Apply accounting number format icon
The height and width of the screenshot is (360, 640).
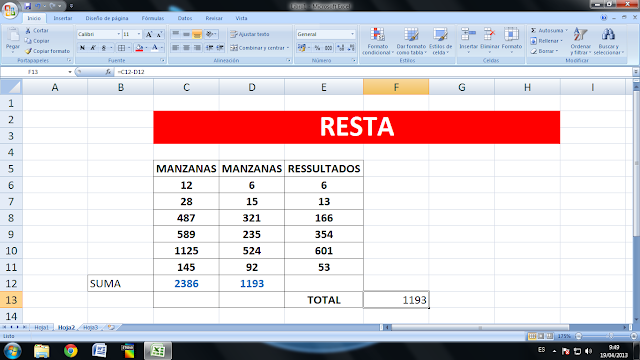coord(301,48)
